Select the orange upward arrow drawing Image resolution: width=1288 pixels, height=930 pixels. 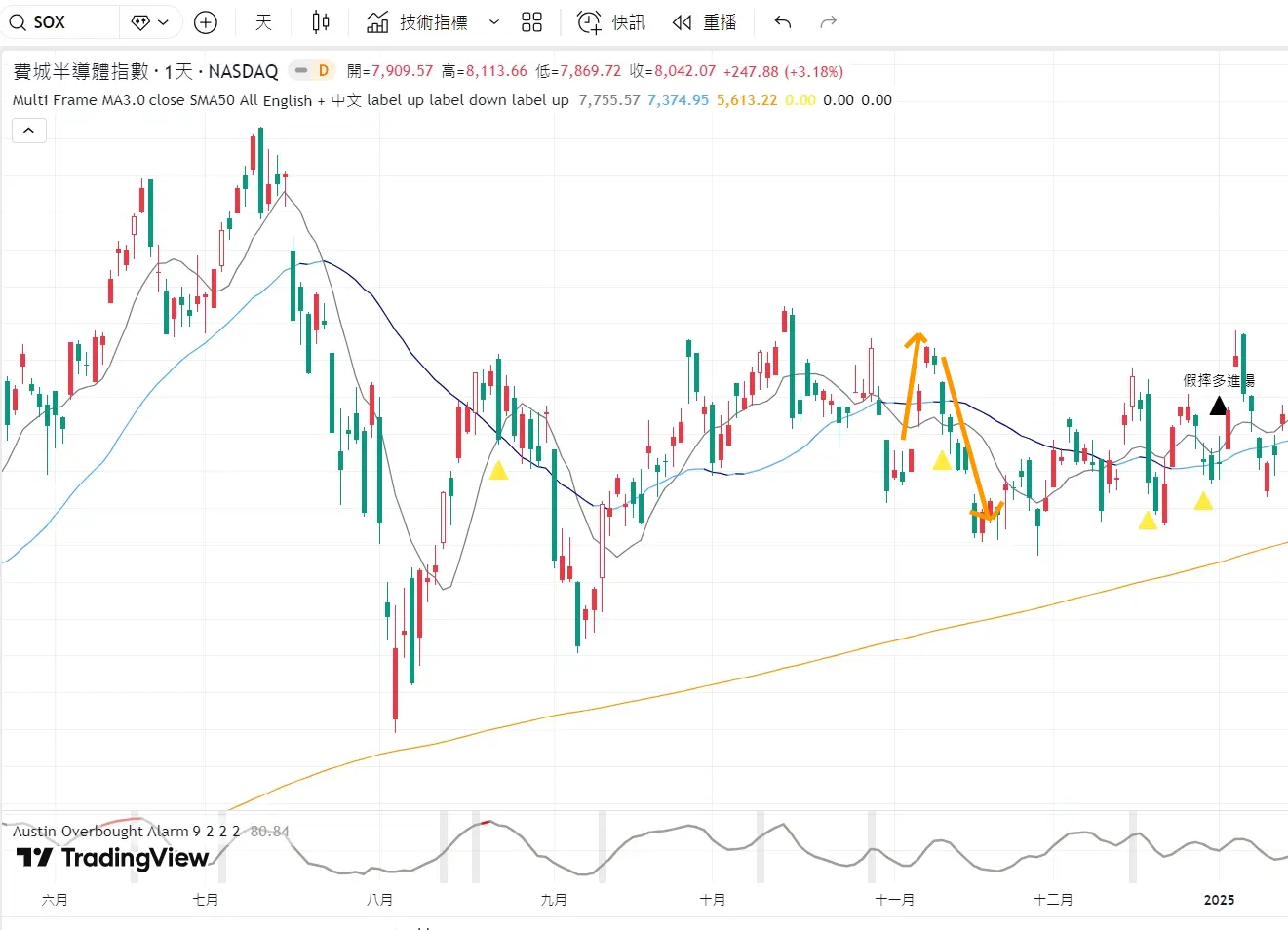click(911, 386)
